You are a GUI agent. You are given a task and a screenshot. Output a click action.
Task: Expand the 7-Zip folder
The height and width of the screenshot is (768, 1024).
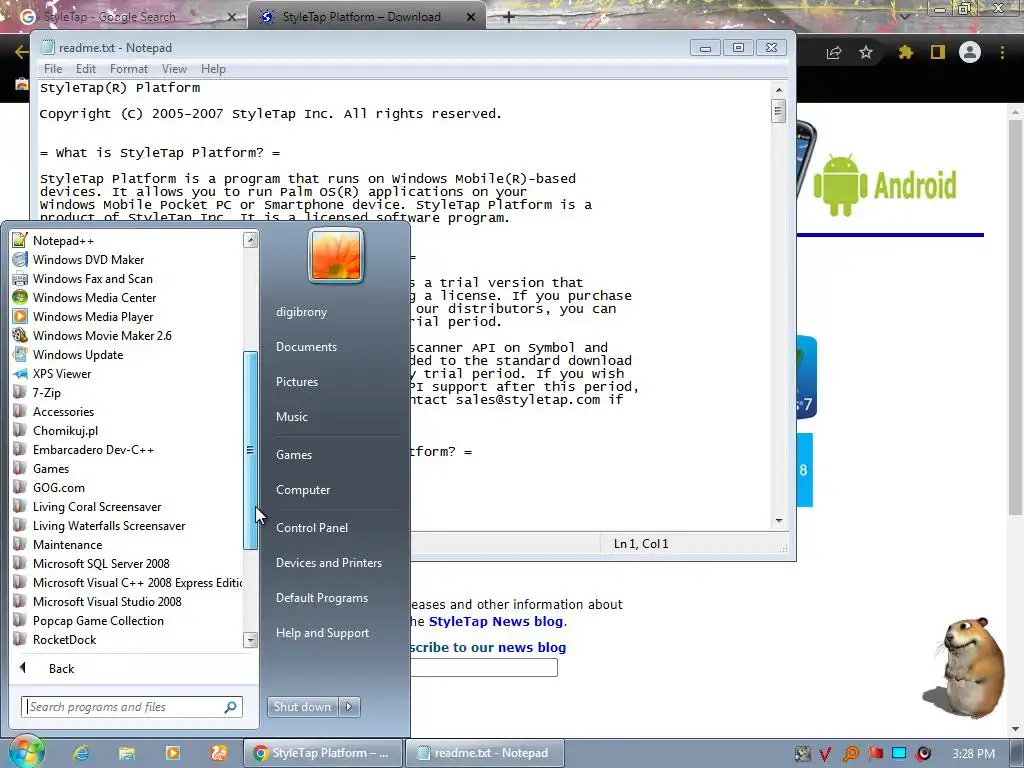(x=46, y=392)
